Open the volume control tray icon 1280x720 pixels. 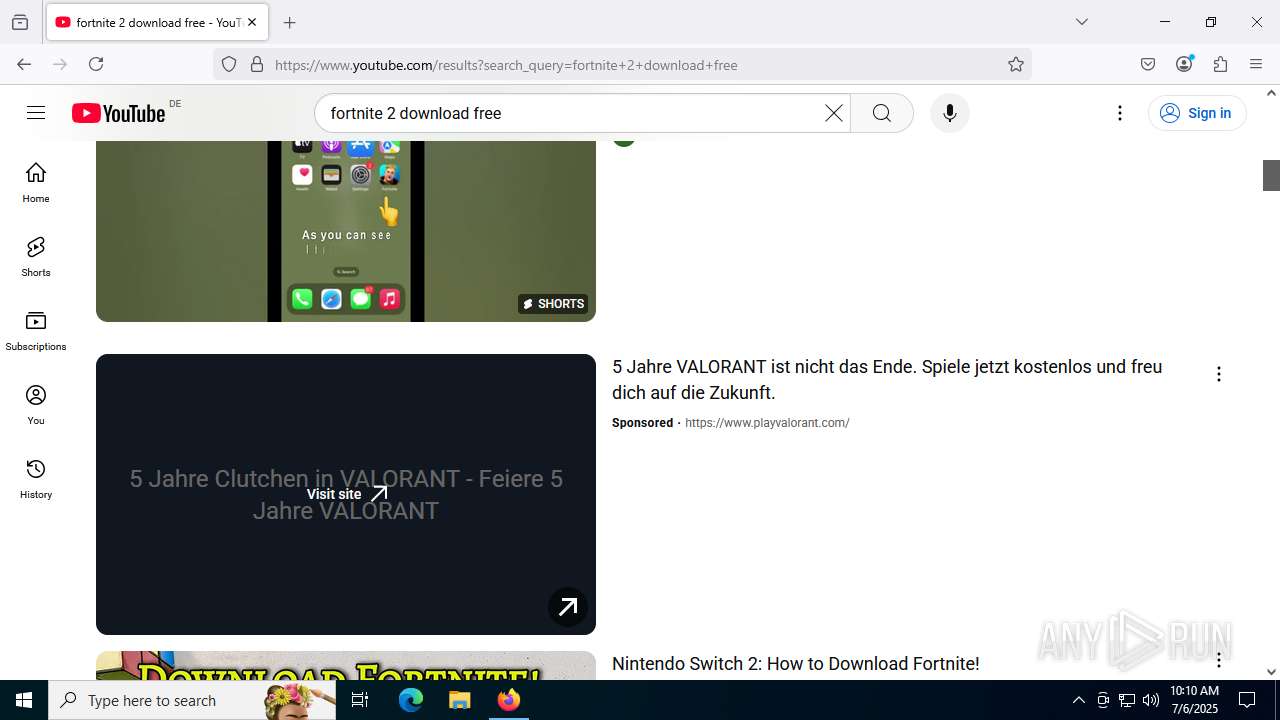(x=1150, y=700)
